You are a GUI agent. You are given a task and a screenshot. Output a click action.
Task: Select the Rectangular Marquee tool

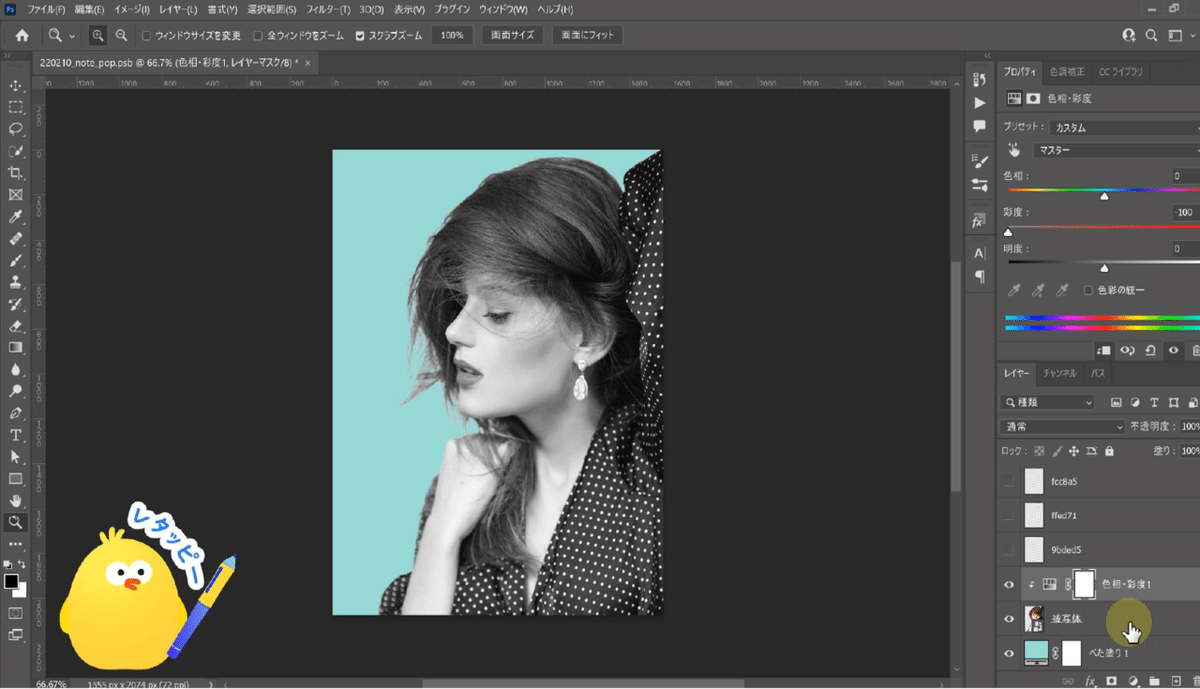pos(16,107)
